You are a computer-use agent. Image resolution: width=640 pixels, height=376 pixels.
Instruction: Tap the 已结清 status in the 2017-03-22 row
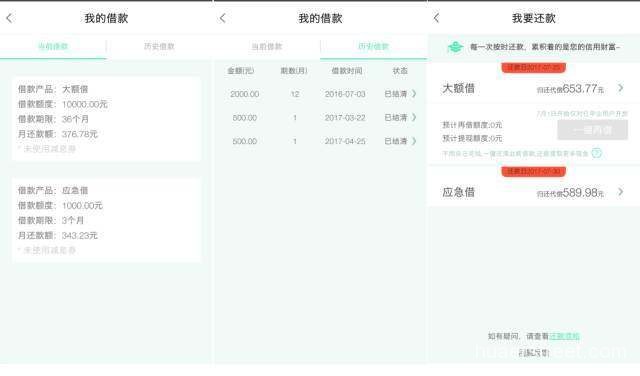coord(396,118)
